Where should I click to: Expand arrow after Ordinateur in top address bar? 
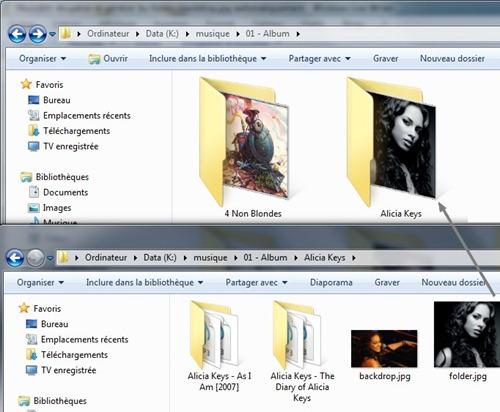[x=137, y=34]
